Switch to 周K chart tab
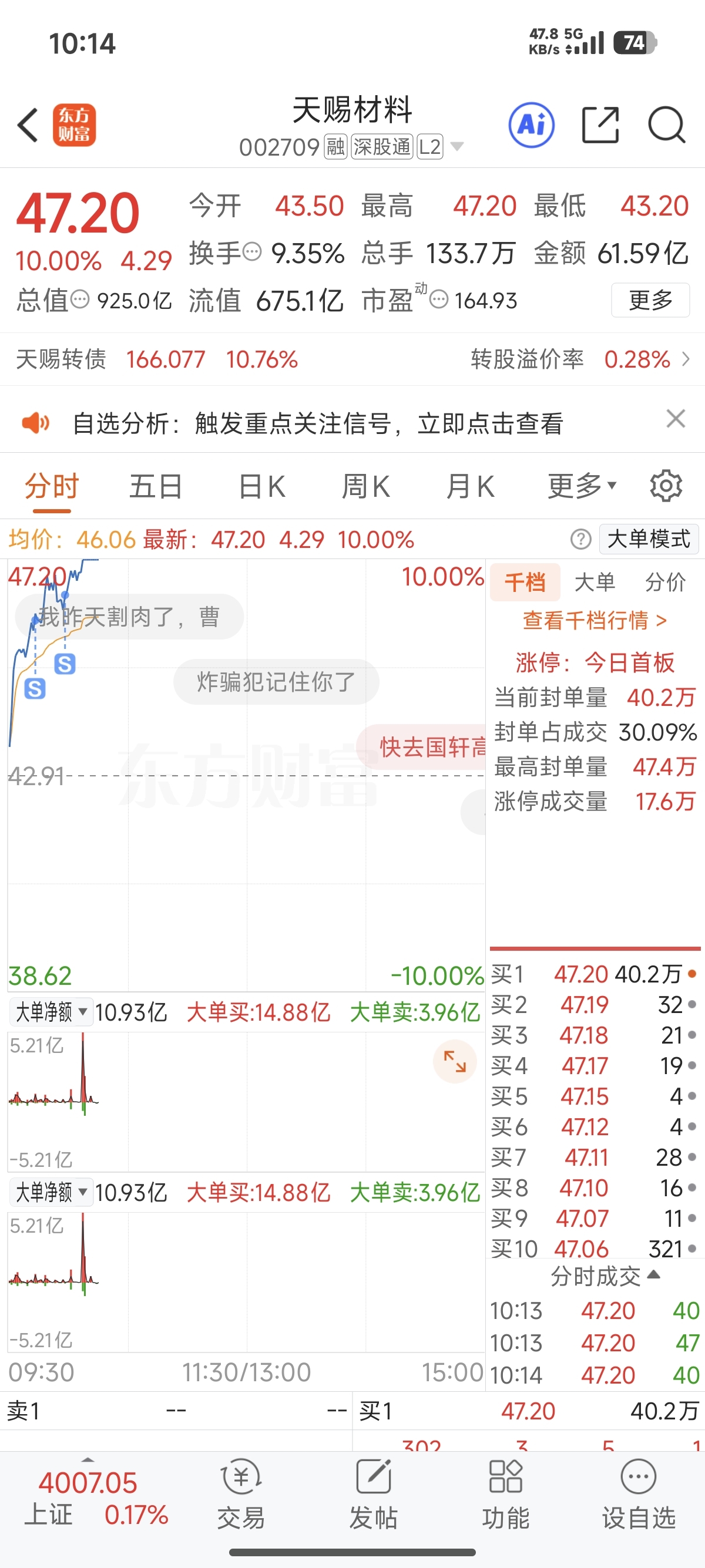Viewport: 705px width, 1568px height. click(365, 486)
